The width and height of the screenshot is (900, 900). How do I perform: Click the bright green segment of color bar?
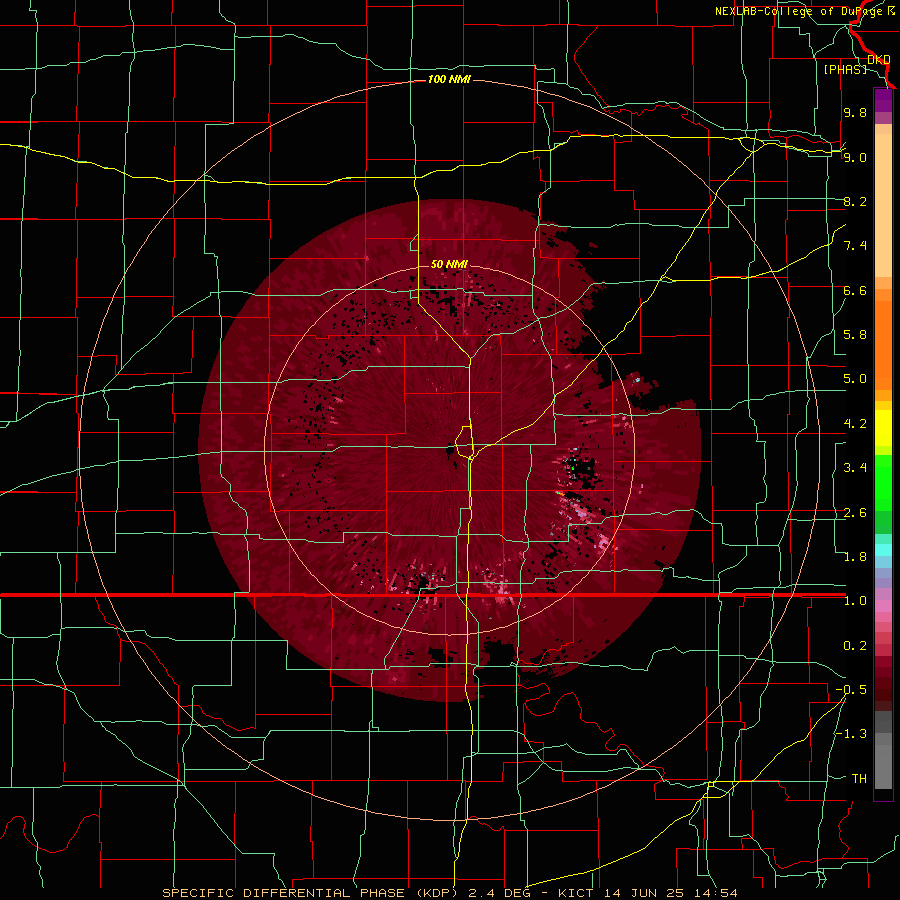(x=883, y=482)
